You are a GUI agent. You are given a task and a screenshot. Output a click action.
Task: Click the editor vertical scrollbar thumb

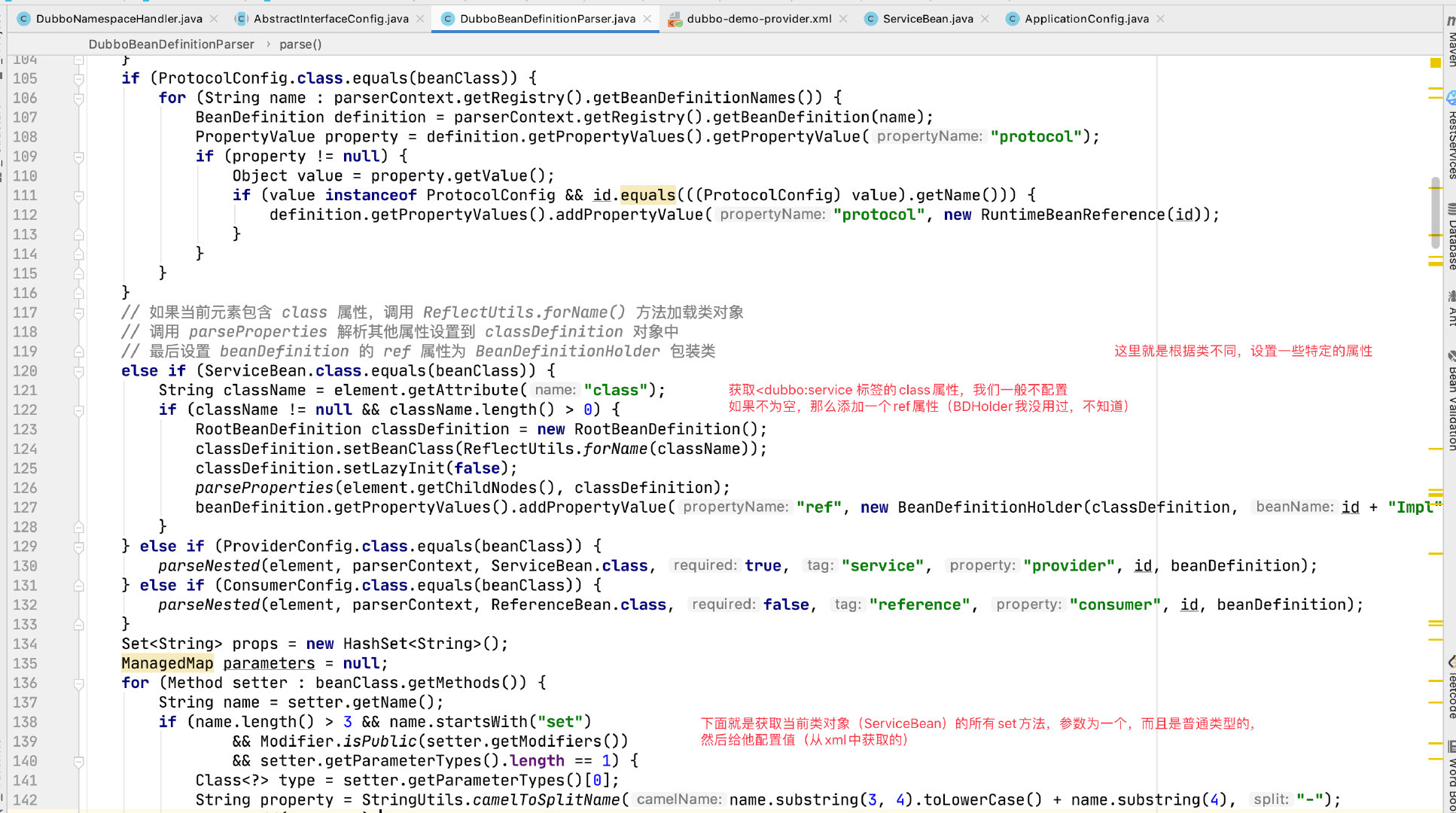click(1436, 214)
